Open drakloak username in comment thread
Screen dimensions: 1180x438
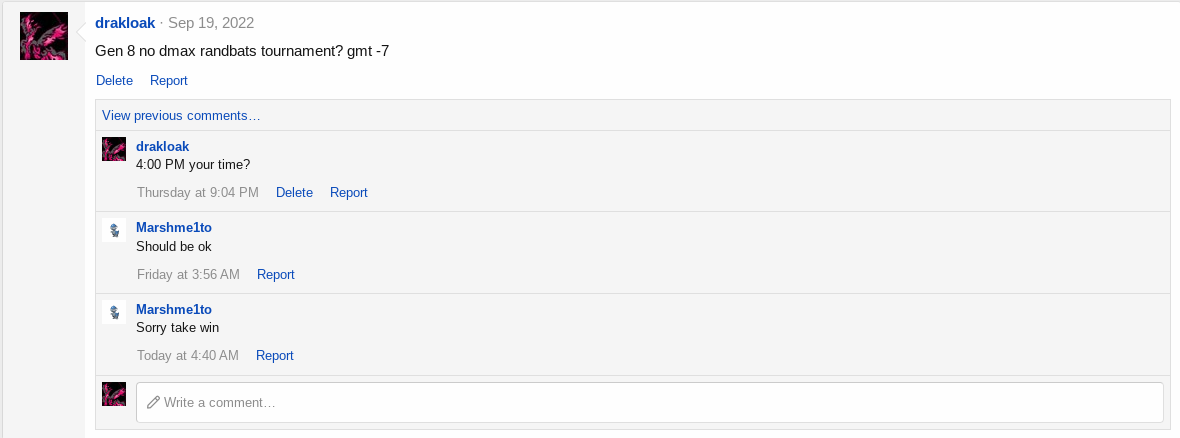163,146
